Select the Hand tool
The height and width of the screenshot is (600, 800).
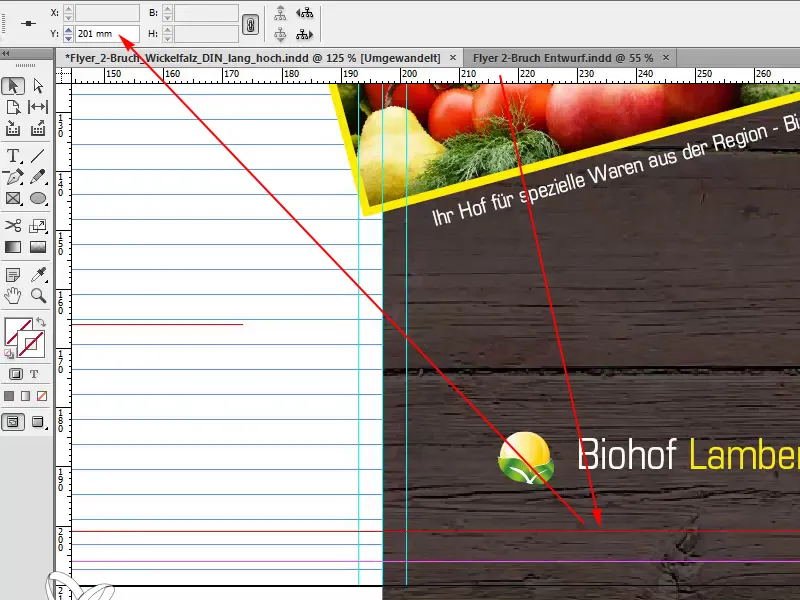pyautogui.click(x=13, y=295)
